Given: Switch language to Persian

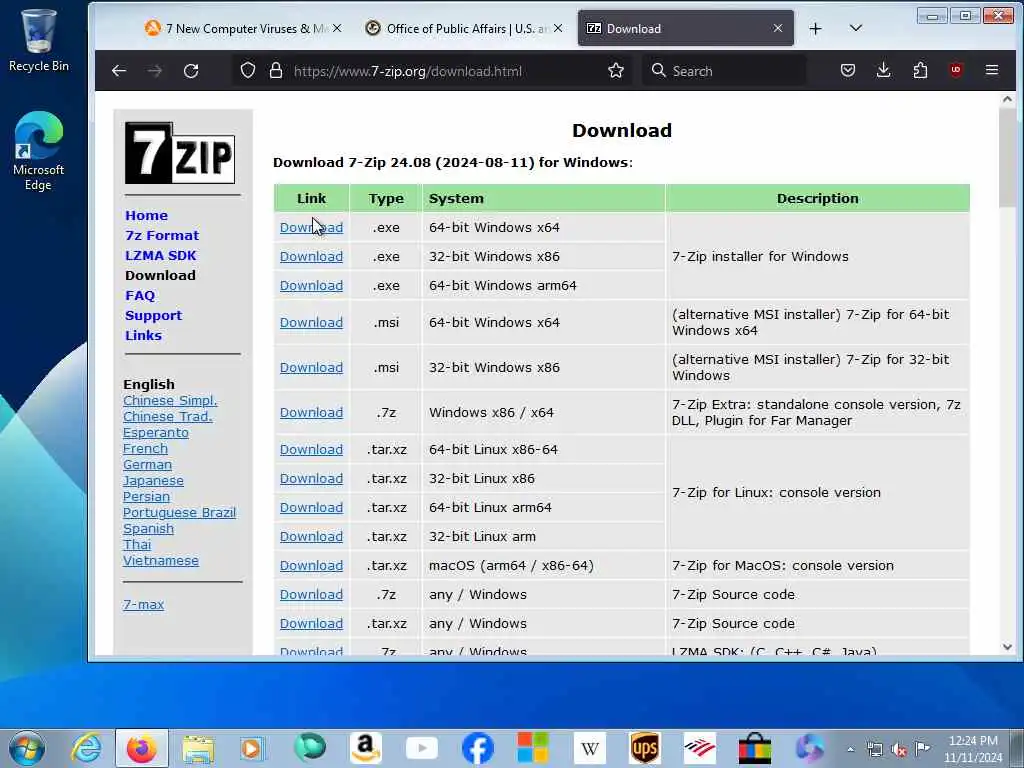Looking at the screenshot, I should (146, 497).
